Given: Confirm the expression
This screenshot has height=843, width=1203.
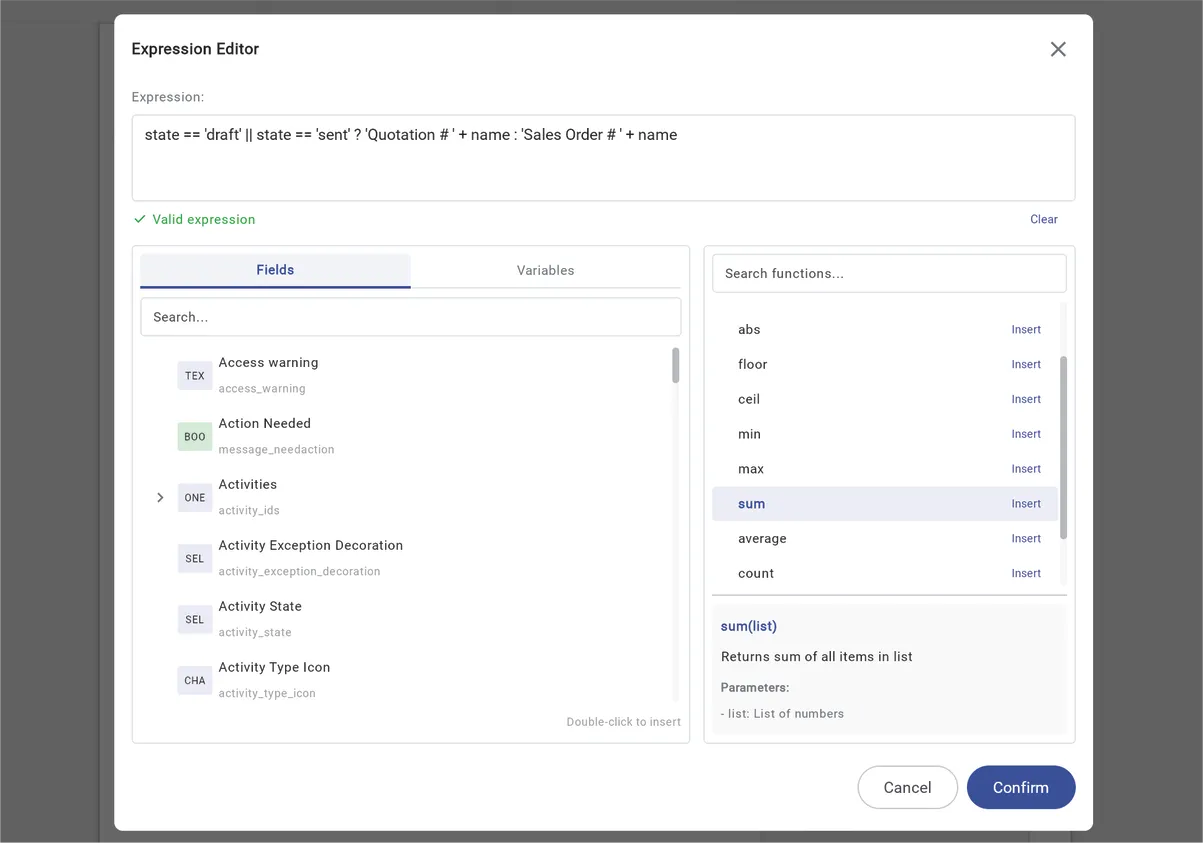Looking at the screenshot, I should click(x=1020, y=787).
